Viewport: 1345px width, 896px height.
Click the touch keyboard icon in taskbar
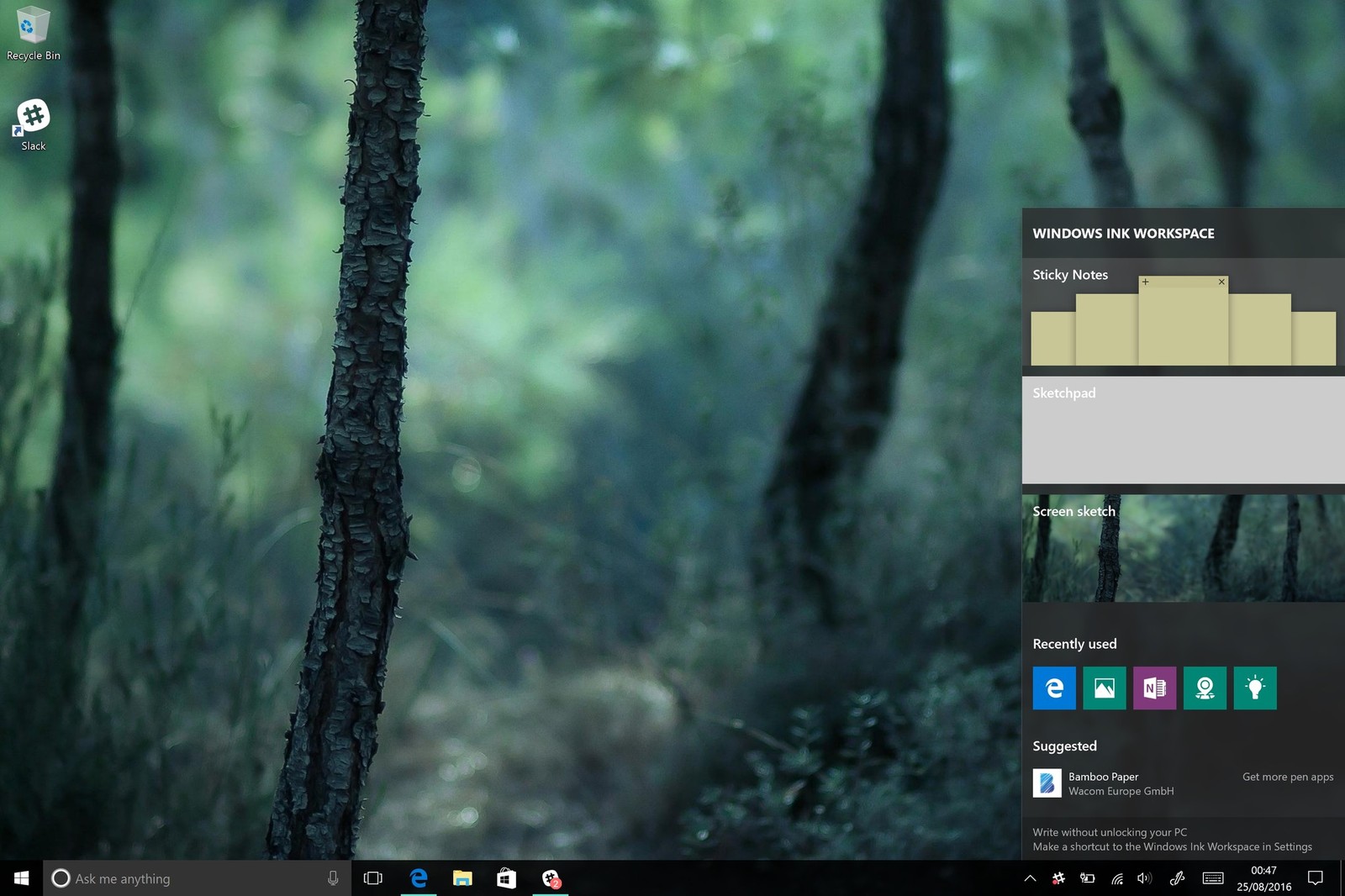point(1213,878)
